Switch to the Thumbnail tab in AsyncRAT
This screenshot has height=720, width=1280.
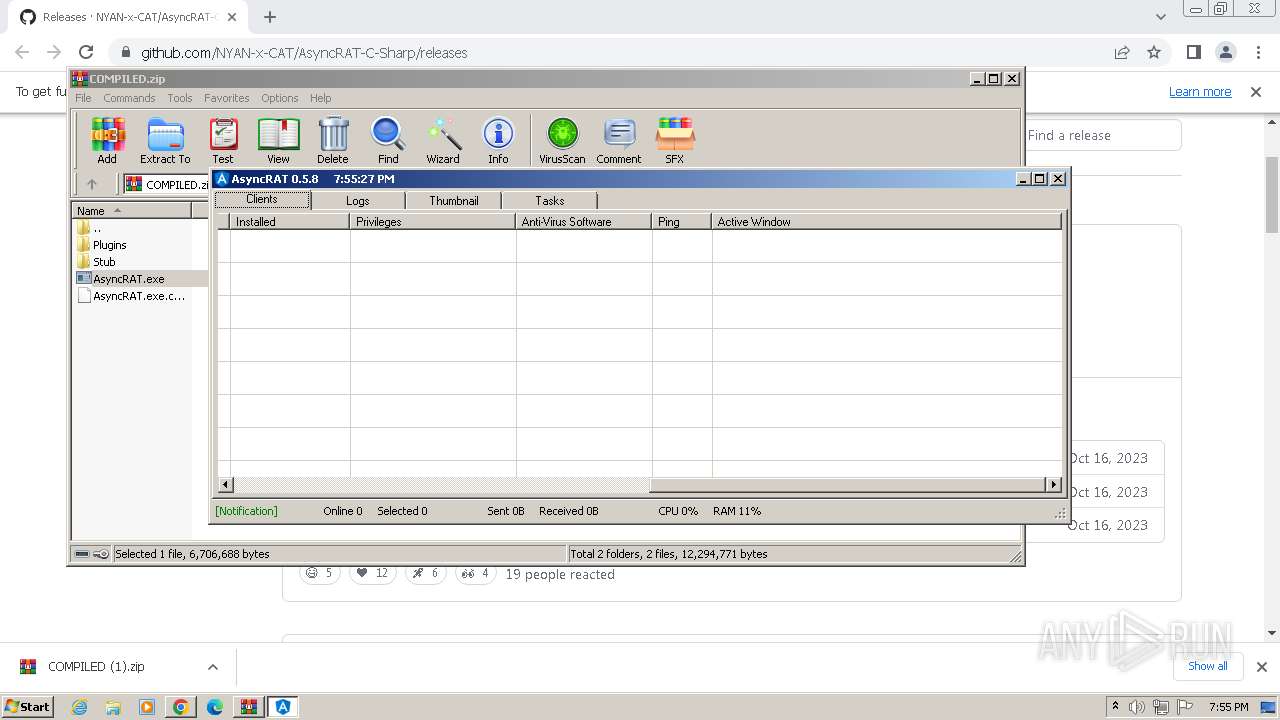[x=454, y=201]
